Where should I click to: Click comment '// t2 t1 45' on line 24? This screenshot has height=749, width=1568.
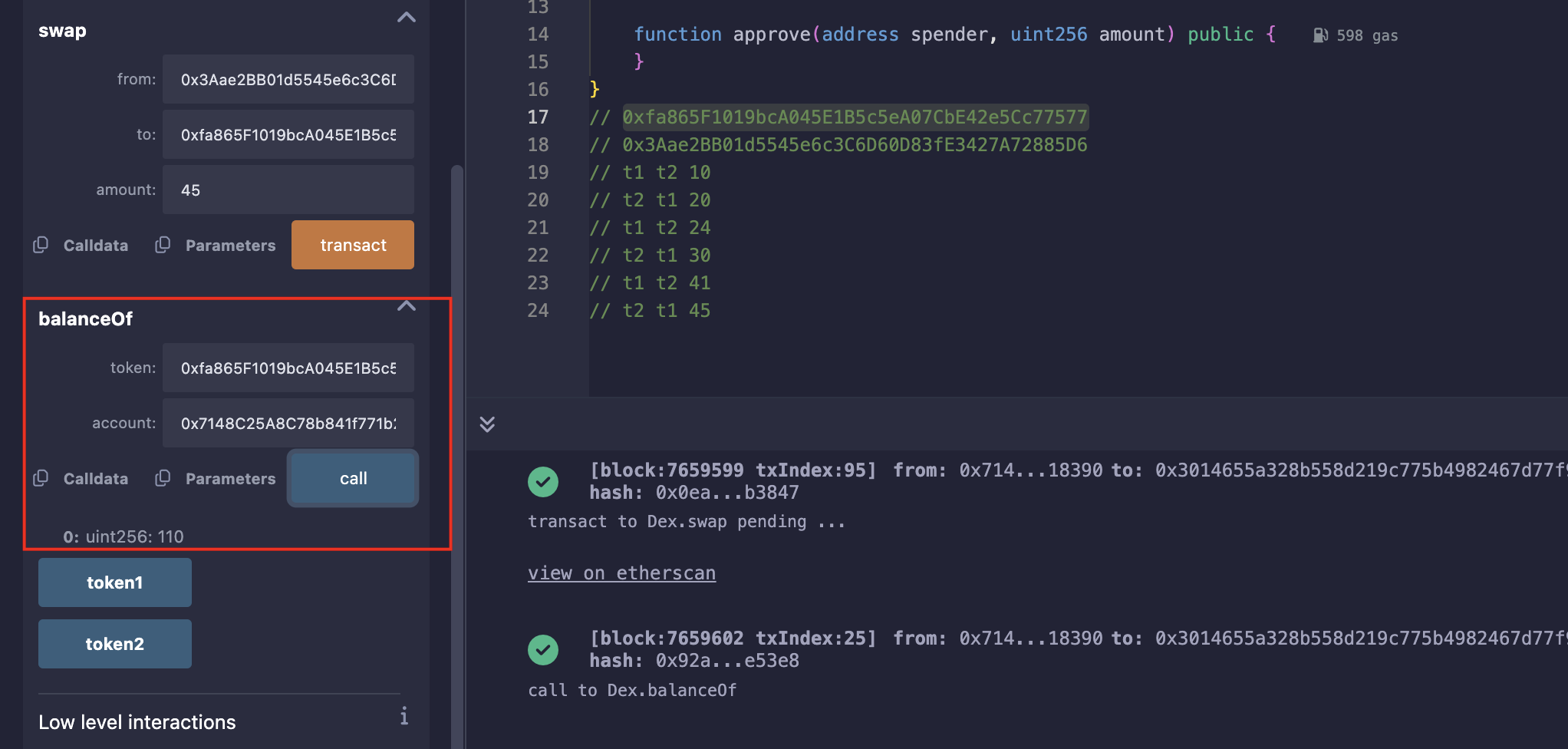click(650, 311)
